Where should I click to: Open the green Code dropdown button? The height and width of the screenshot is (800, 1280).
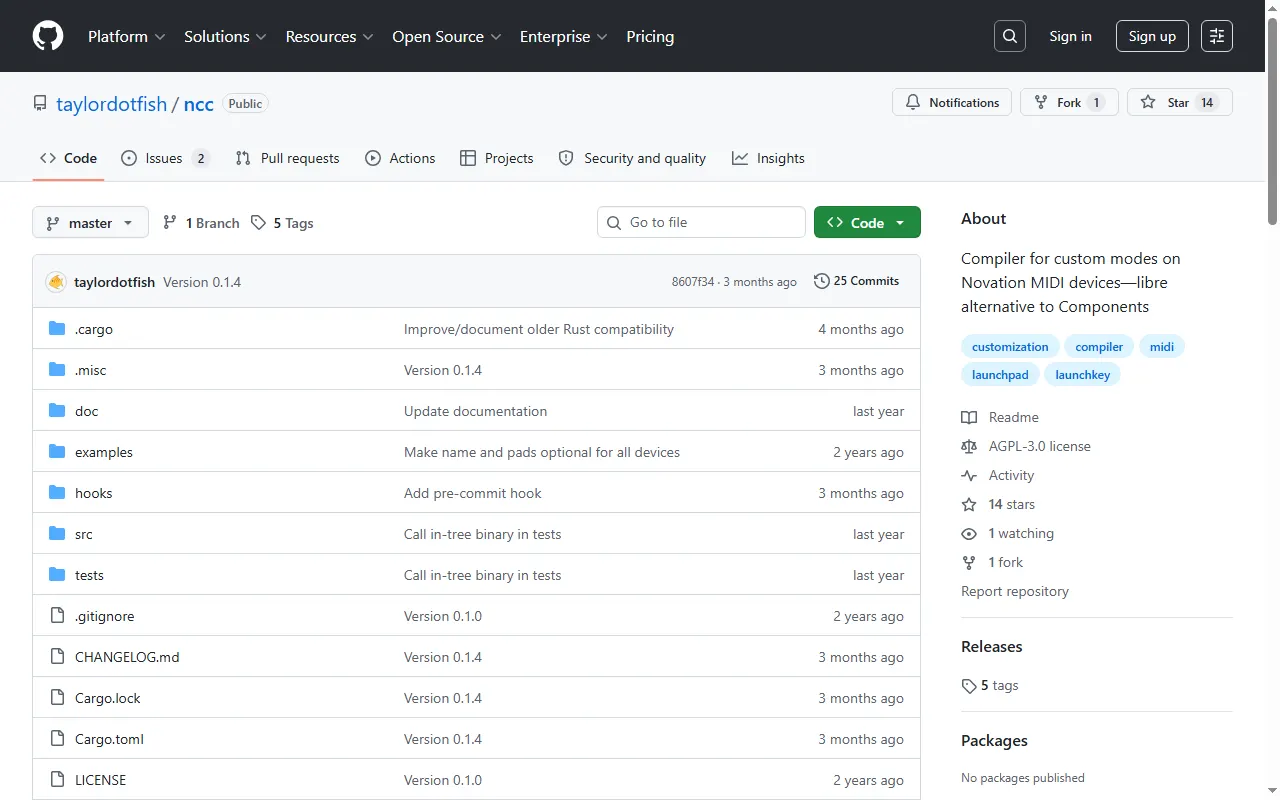[x=867, y=222]
